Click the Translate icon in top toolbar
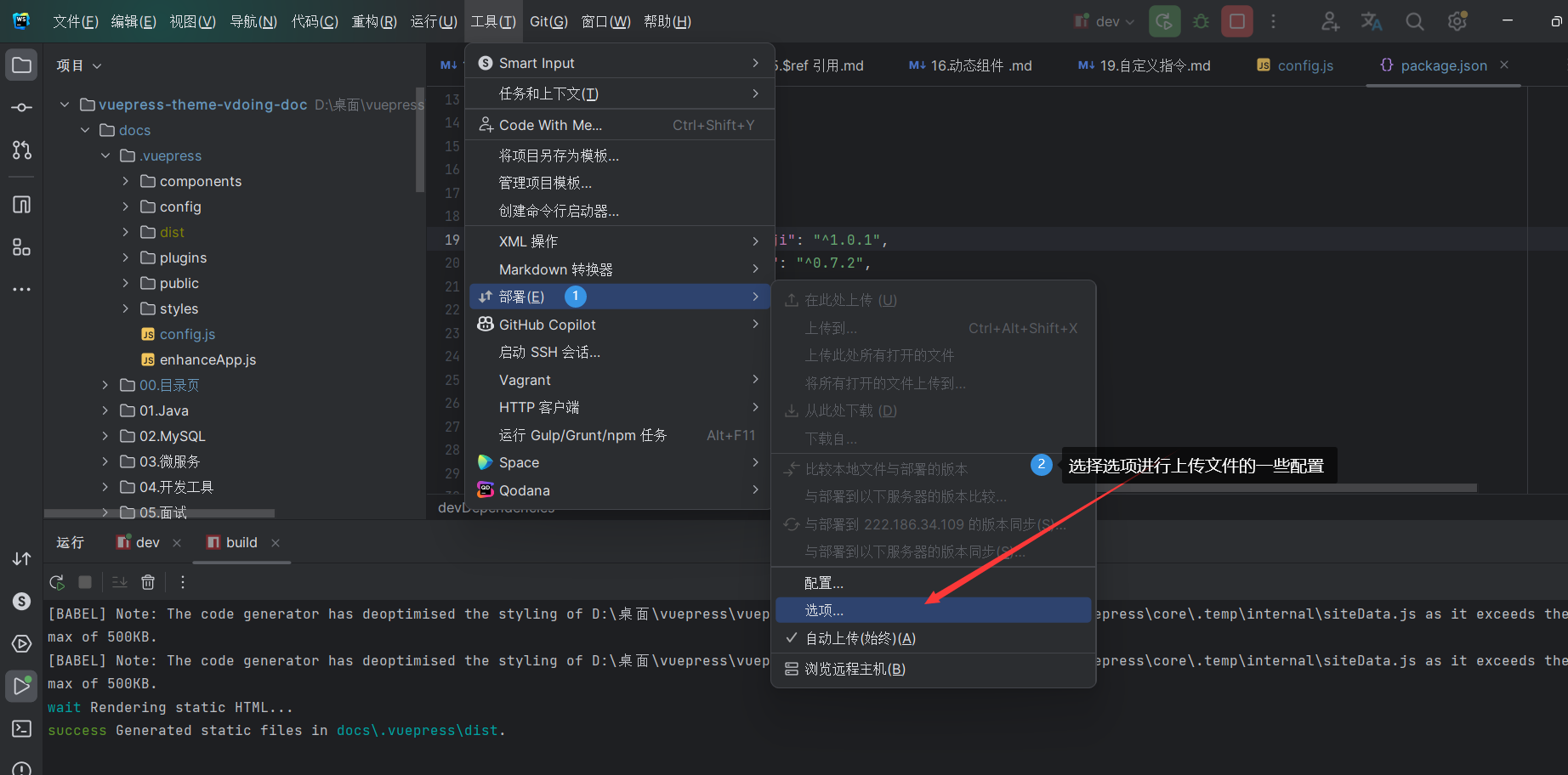The height and width of the screenshot is (775, 1568). (x=1372, y=21)
